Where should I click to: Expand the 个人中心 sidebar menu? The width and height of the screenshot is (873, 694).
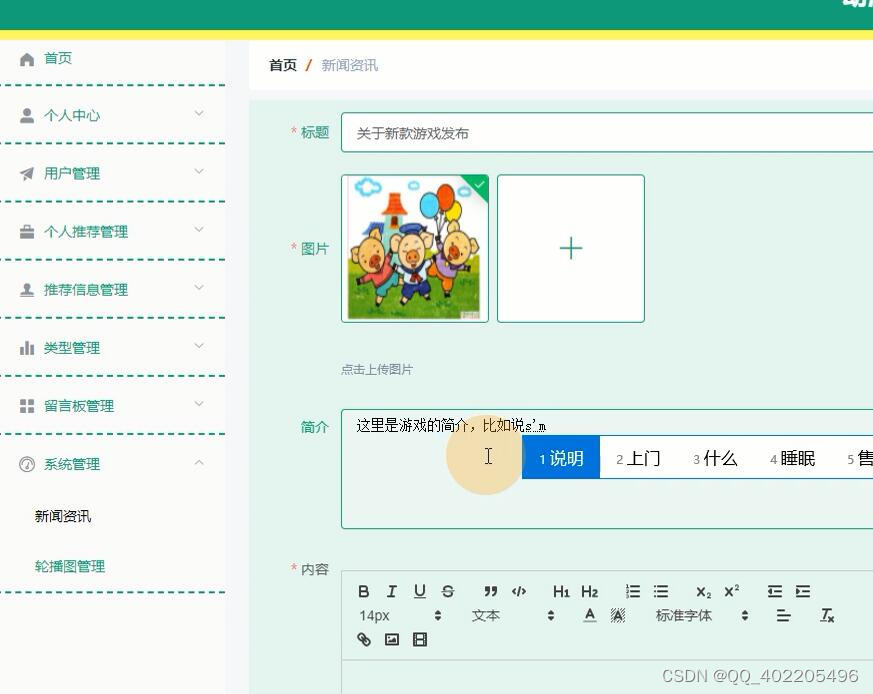point(112,115)
